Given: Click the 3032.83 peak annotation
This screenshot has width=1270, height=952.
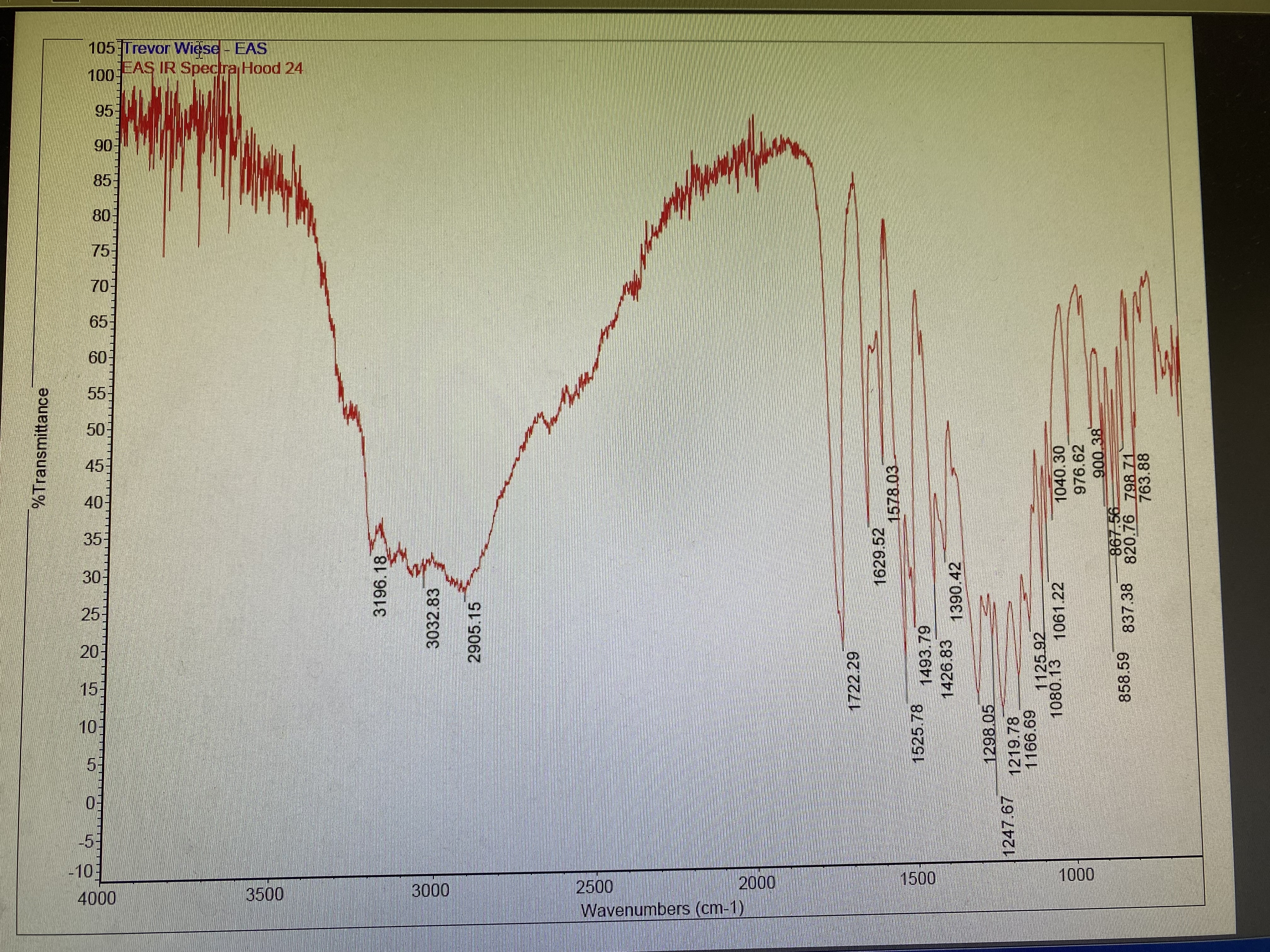Looking at the screenshot, I should [x=433, y=619].
